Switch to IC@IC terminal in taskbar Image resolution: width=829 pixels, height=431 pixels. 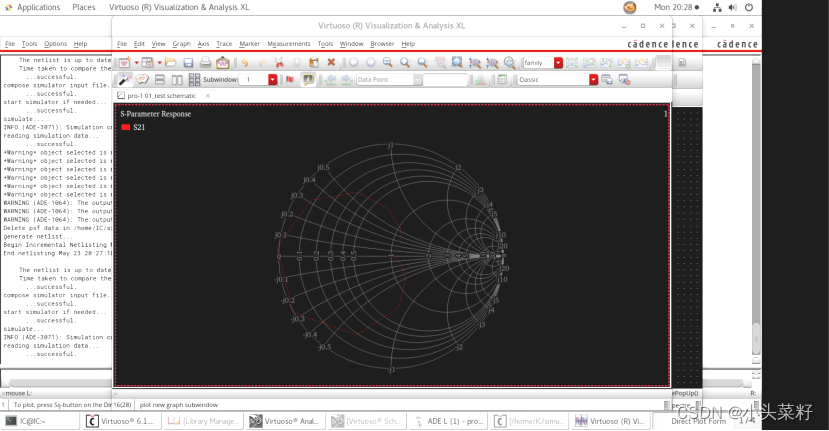[41, 421]
